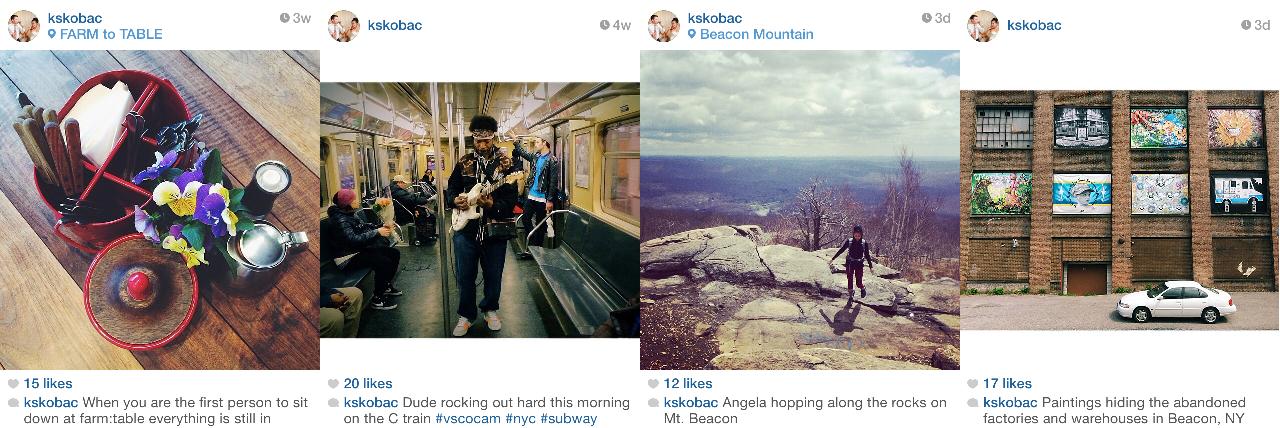View the 20 likes list
Image resolution: width=1280 pixels, height=428 pixels.
pos(368,384)
